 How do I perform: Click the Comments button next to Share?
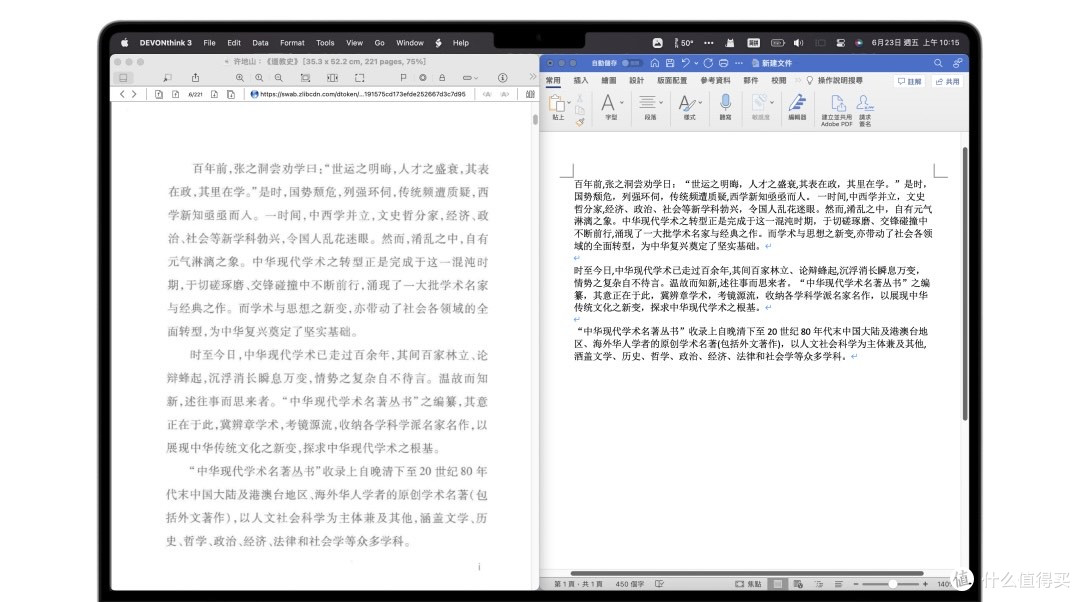coord(910,79)
